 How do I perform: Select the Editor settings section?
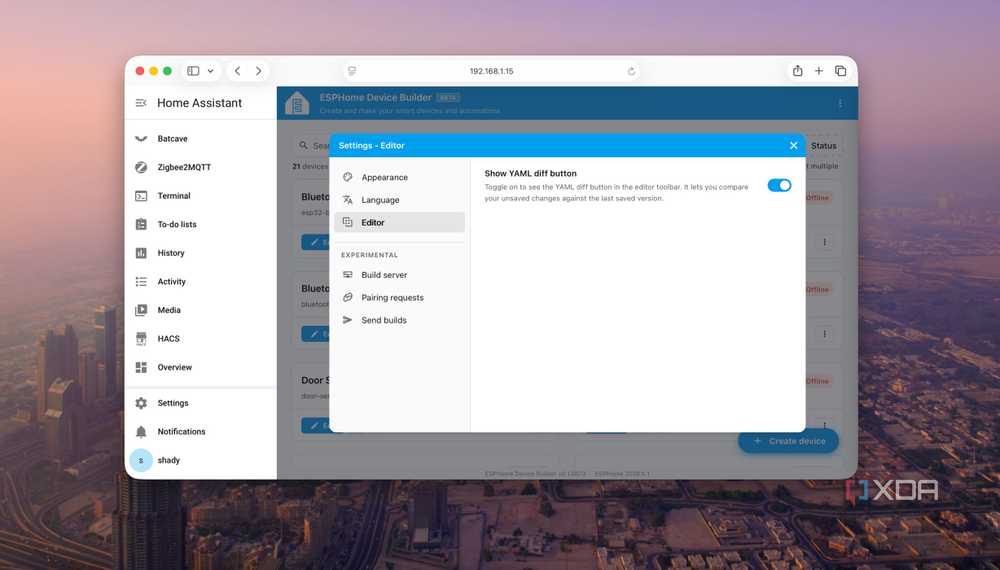399,223
